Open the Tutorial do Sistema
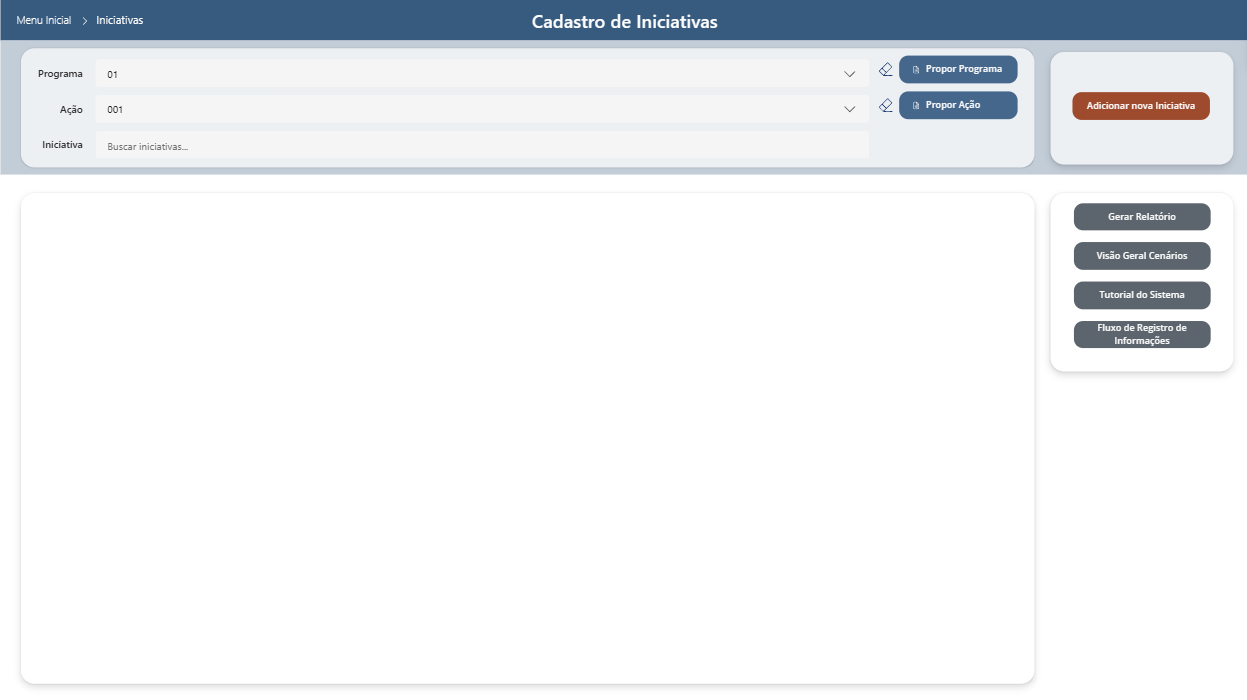The height and width of the screenshot is (700, 1247). [x=1141, y=295]
